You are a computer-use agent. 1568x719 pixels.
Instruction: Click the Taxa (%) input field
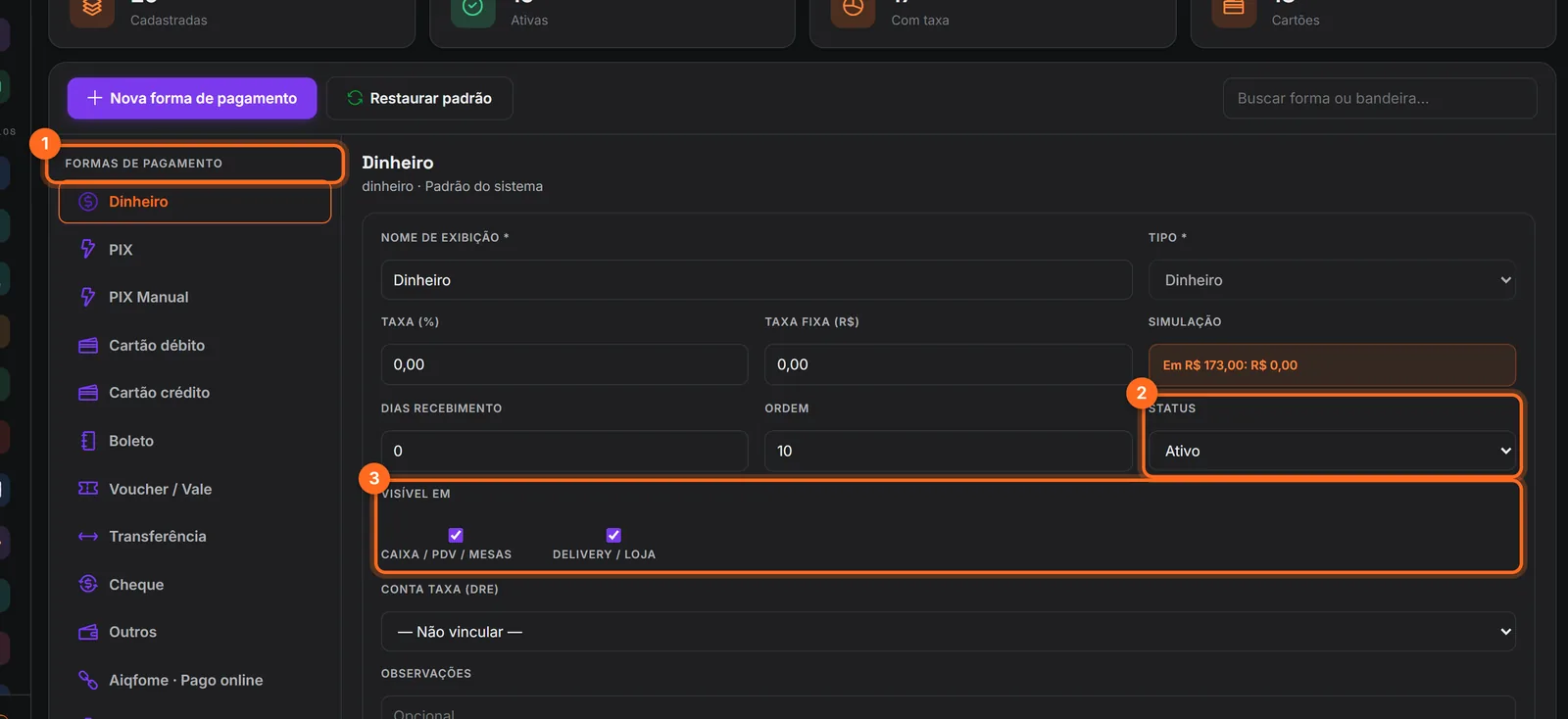[x=564, y=364]
